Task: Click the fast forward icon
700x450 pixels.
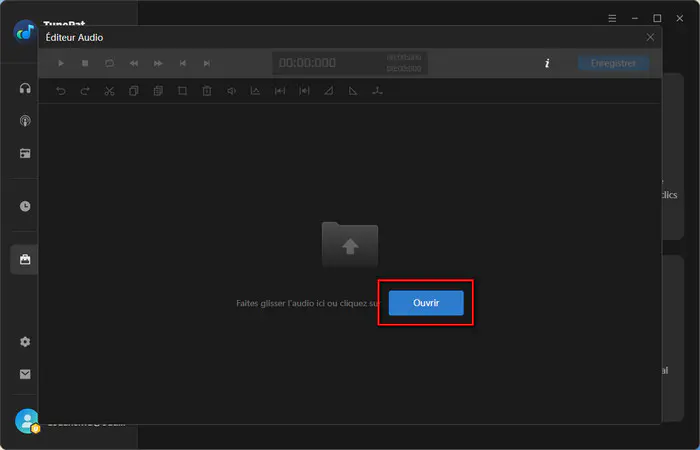Action: 158,63
